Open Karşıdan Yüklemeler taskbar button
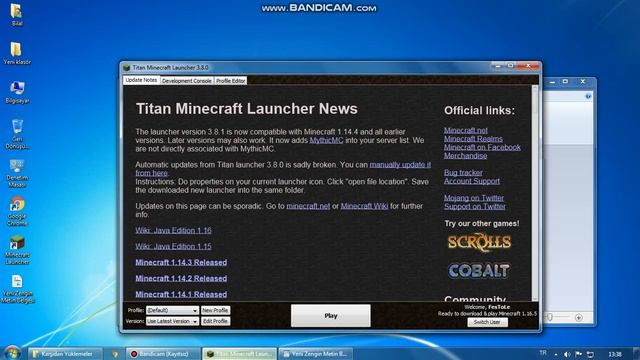This screenshot has width=640, height=360. [x=64, y=354]
